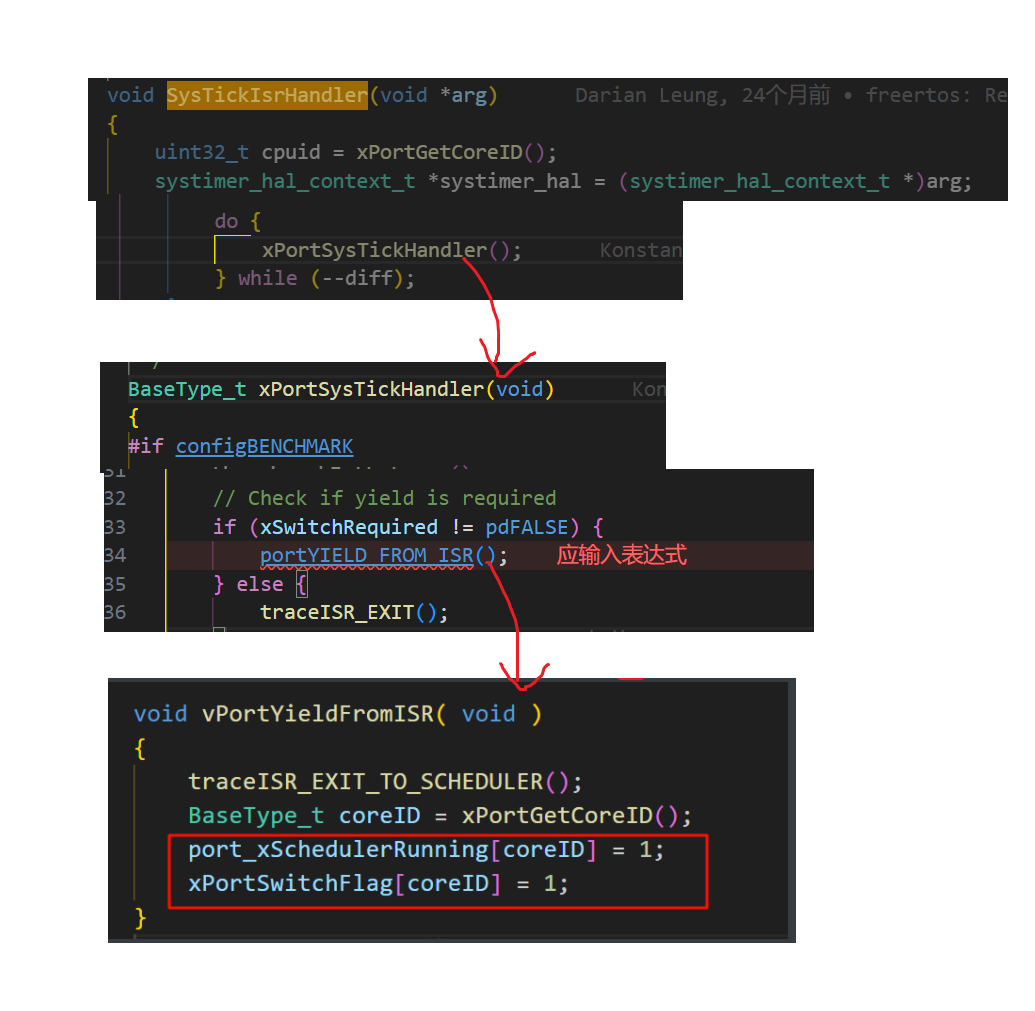Click the "// Check if yield is required" comment
Image resolution: width=1035 pixels, height=1011 pixels.
pyautogui.click(x=385, y=498)
